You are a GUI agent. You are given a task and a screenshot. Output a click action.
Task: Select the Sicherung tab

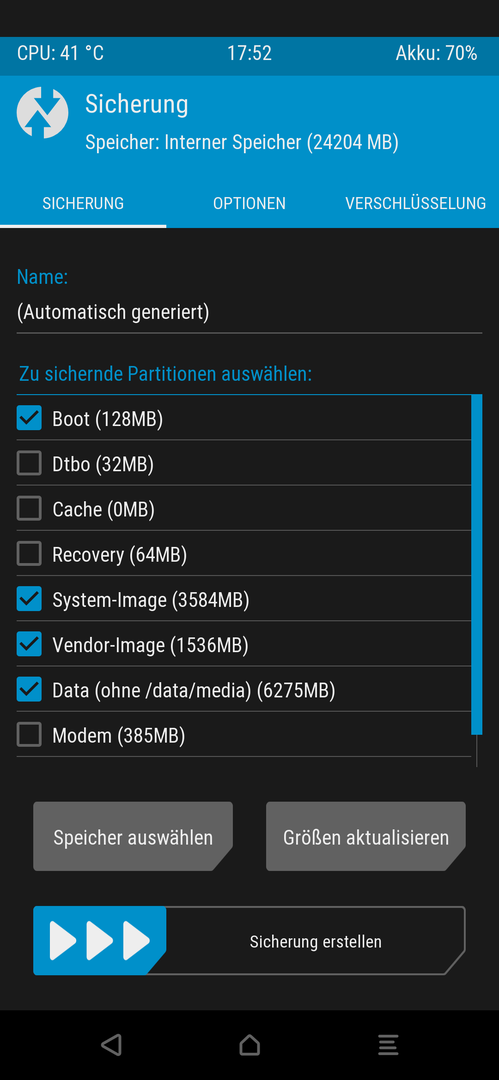[x=83, y=203]
